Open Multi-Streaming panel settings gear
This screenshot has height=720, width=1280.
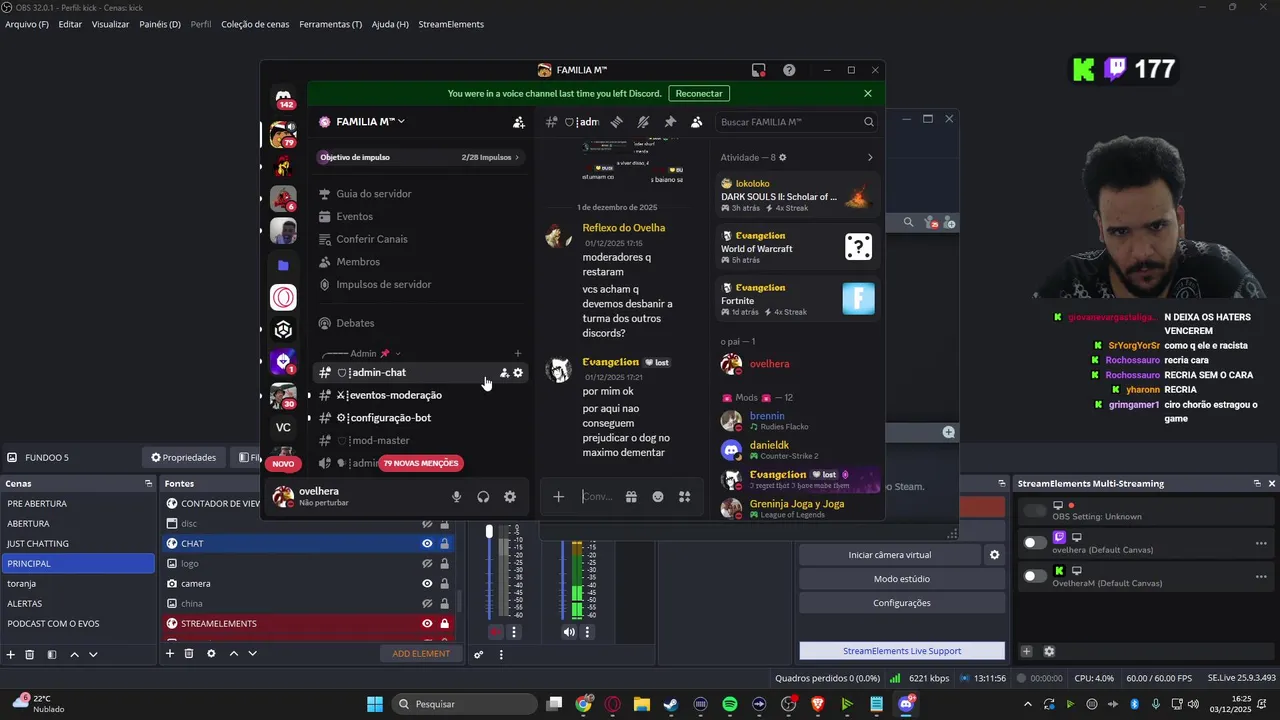[1049, 652]
